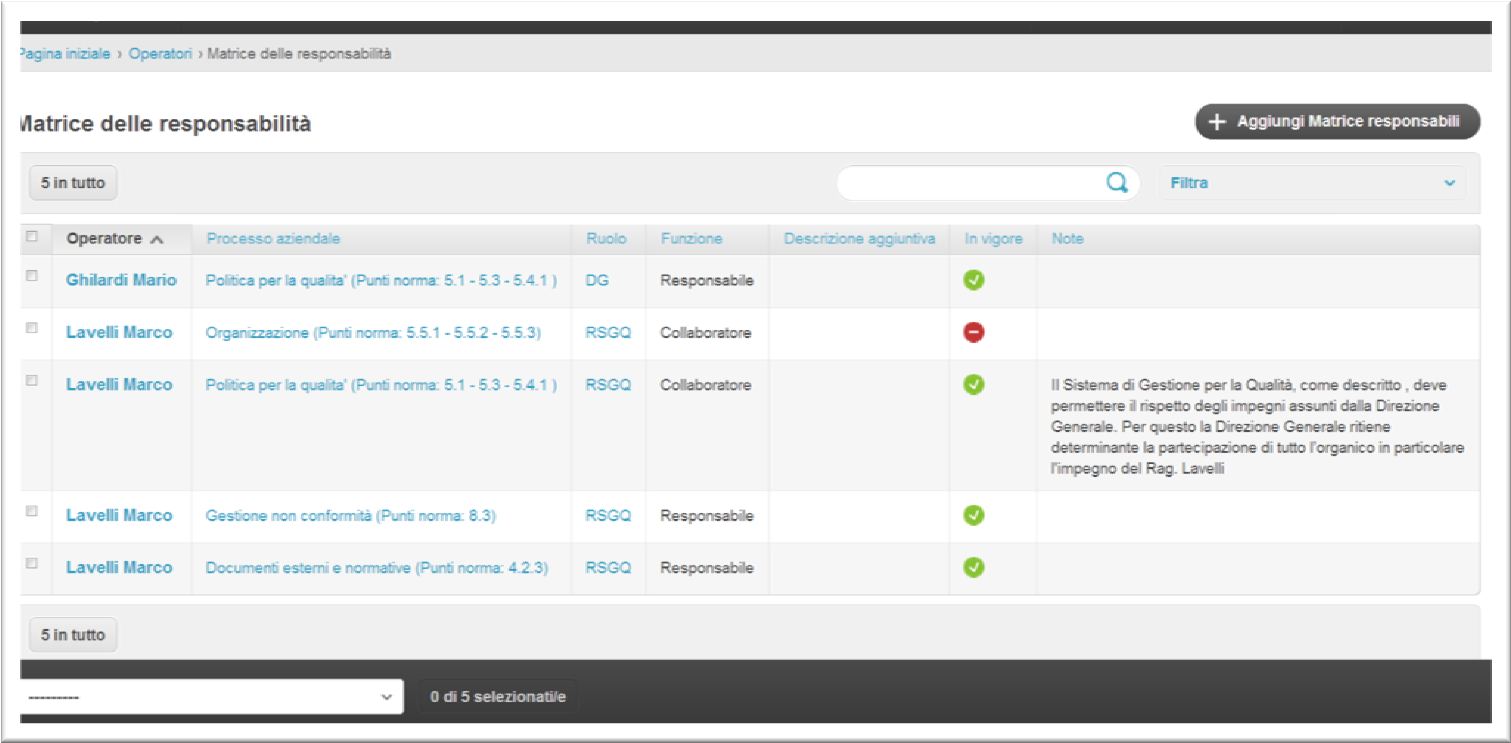This screenshot has height=743, width=1511.
Task: Click red not-in-force icon on Organizzazione row
Action: pos(973,332)
